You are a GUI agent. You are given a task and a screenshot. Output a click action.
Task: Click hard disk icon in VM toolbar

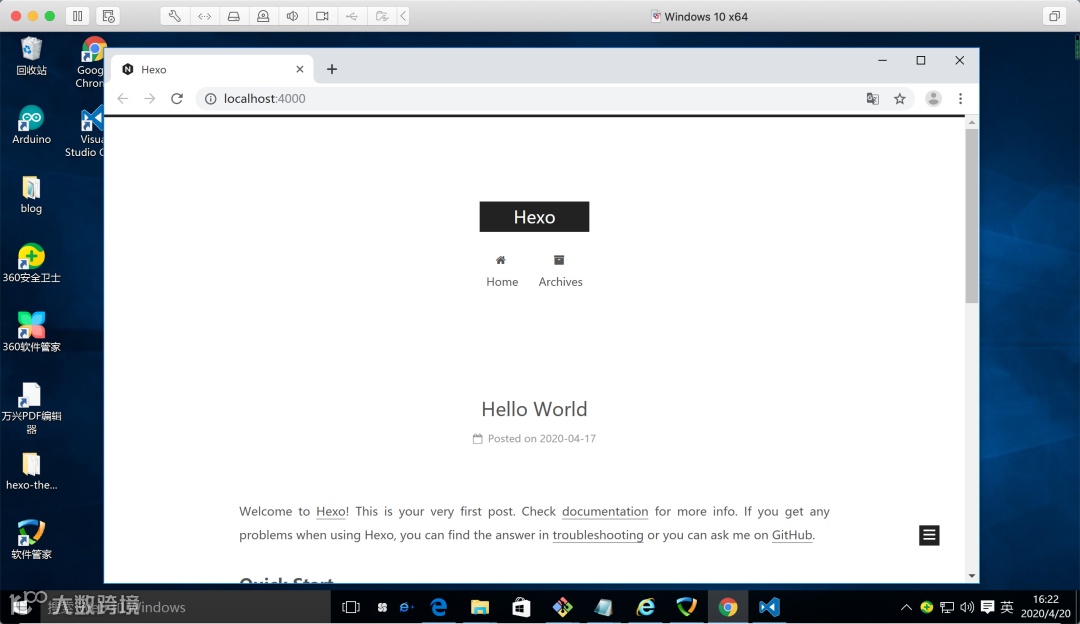coord(233,16)
